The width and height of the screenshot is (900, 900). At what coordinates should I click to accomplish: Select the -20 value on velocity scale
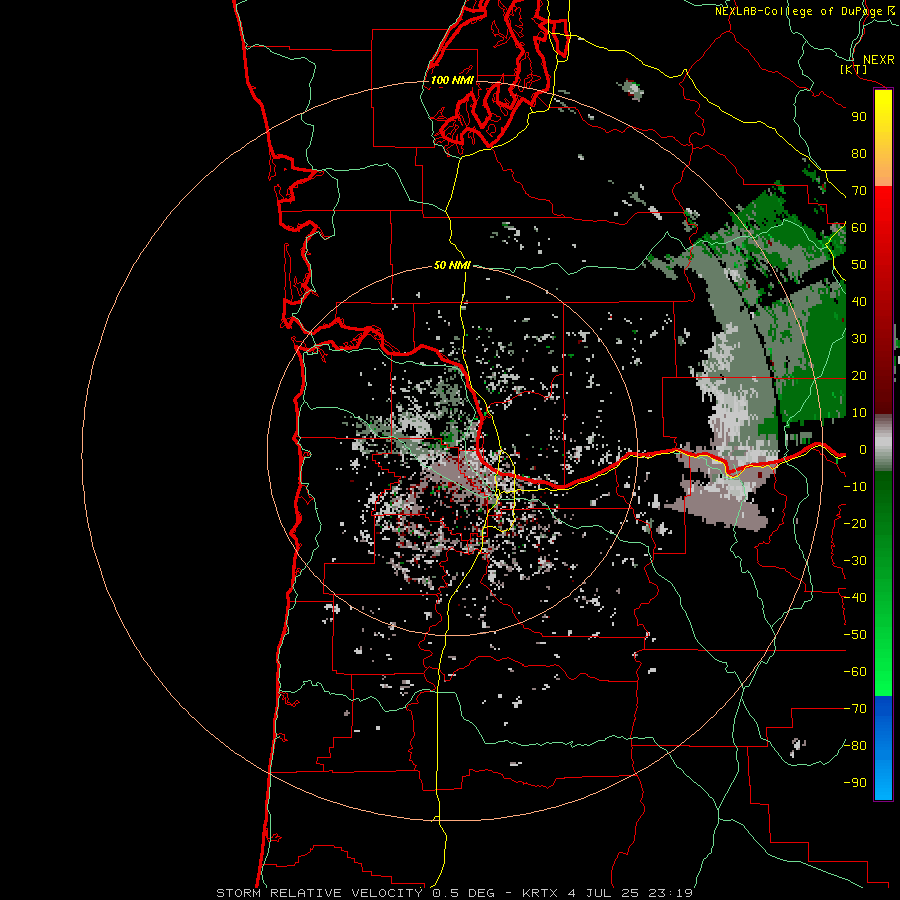855,524
